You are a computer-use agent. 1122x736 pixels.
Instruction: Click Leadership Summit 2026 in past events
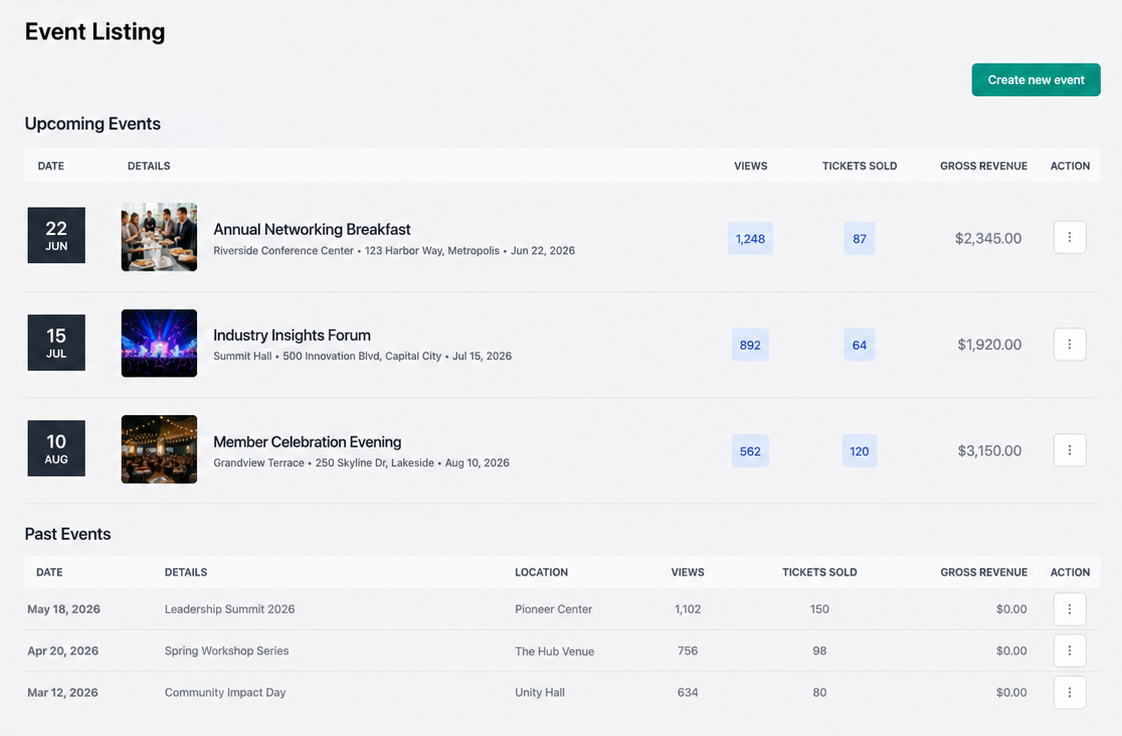[x=230, y=609]
